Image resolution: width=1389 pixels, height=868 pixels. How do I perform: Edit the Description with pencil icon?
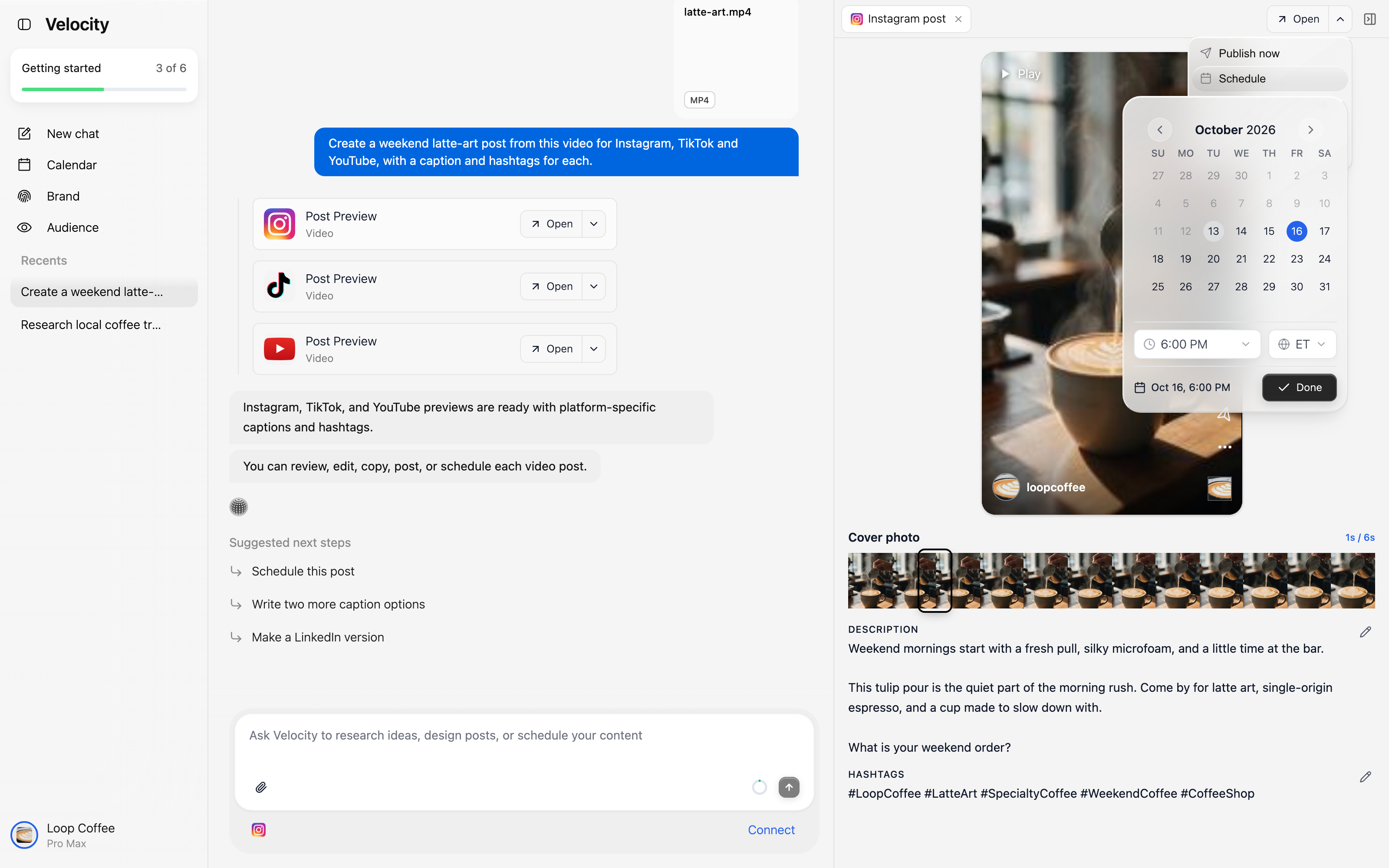(1366, 631)
